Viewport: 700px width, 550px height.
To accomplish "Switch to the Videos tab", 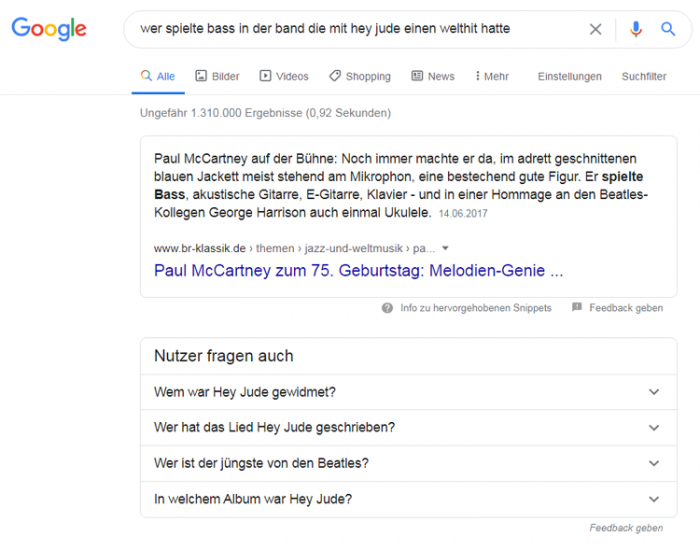I will (284, 76).
